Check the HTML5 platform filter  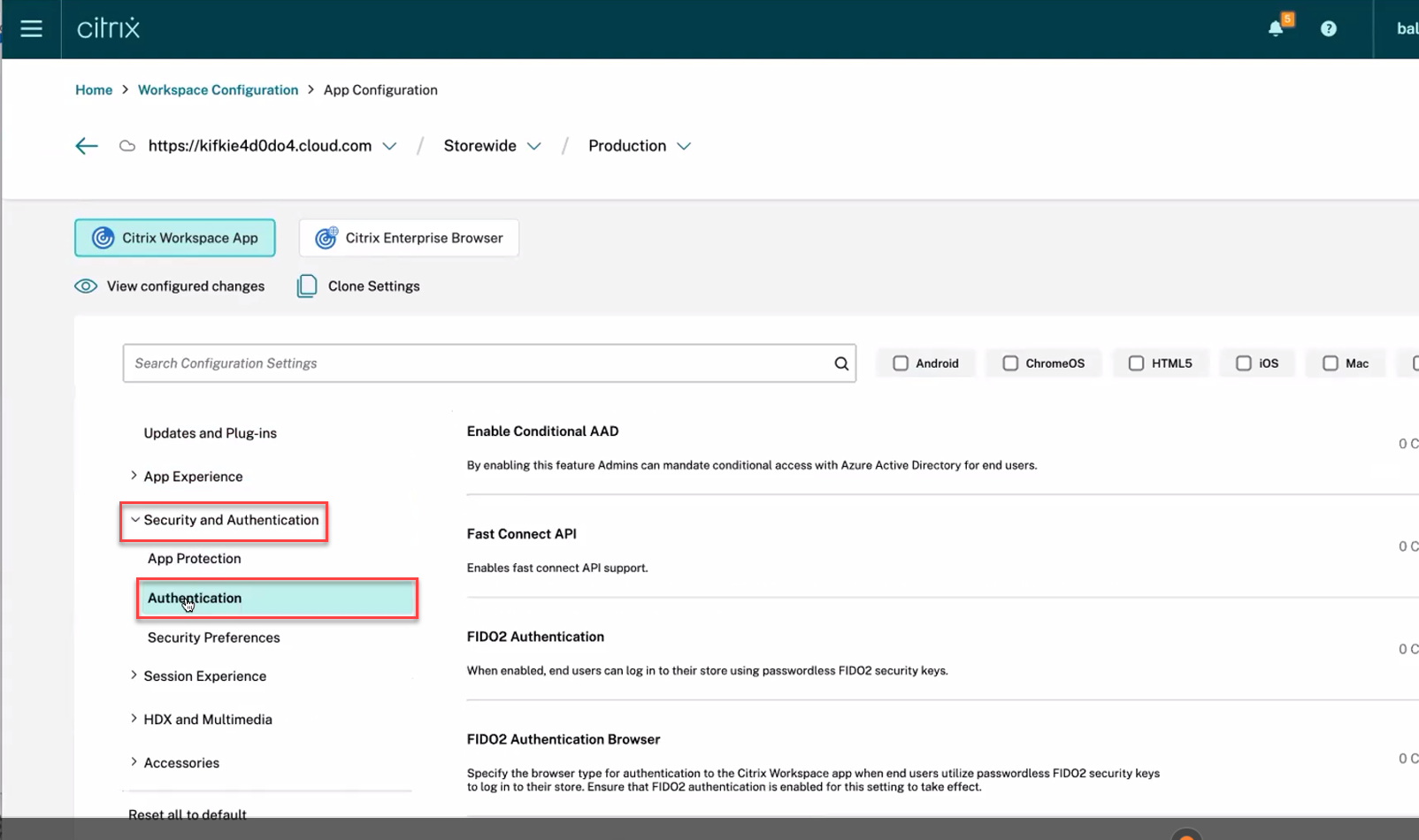pyautogui.click(x=1136, y=363)
